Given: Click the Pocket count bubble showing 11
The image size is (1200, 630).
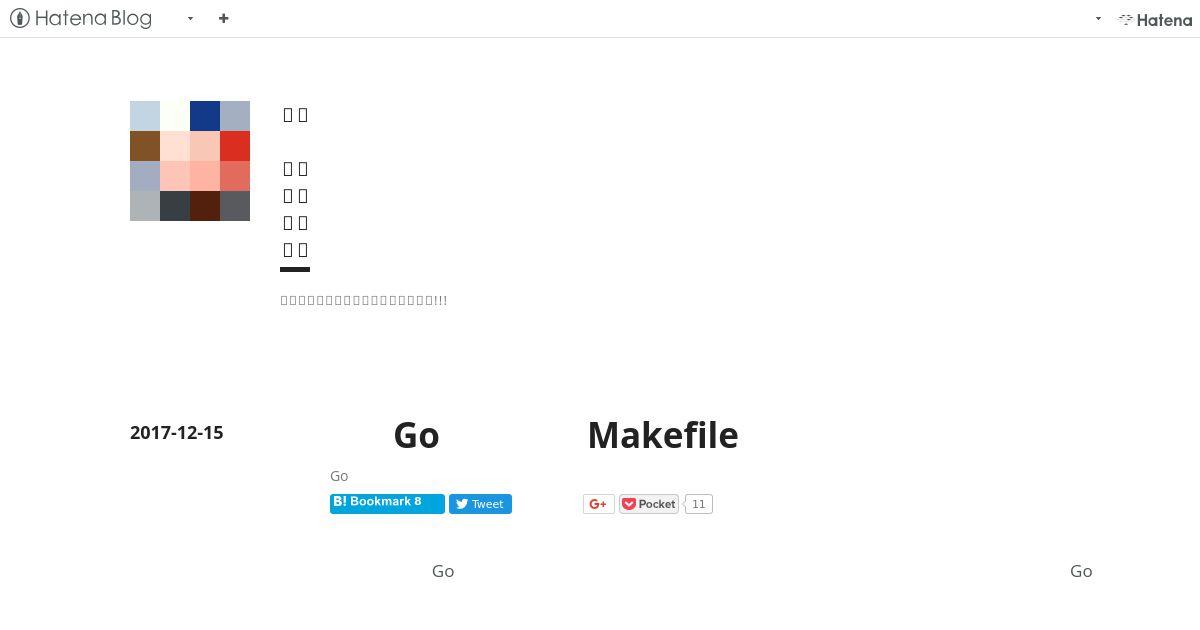Looking at the screenshot, I should (x=699, y=504).
